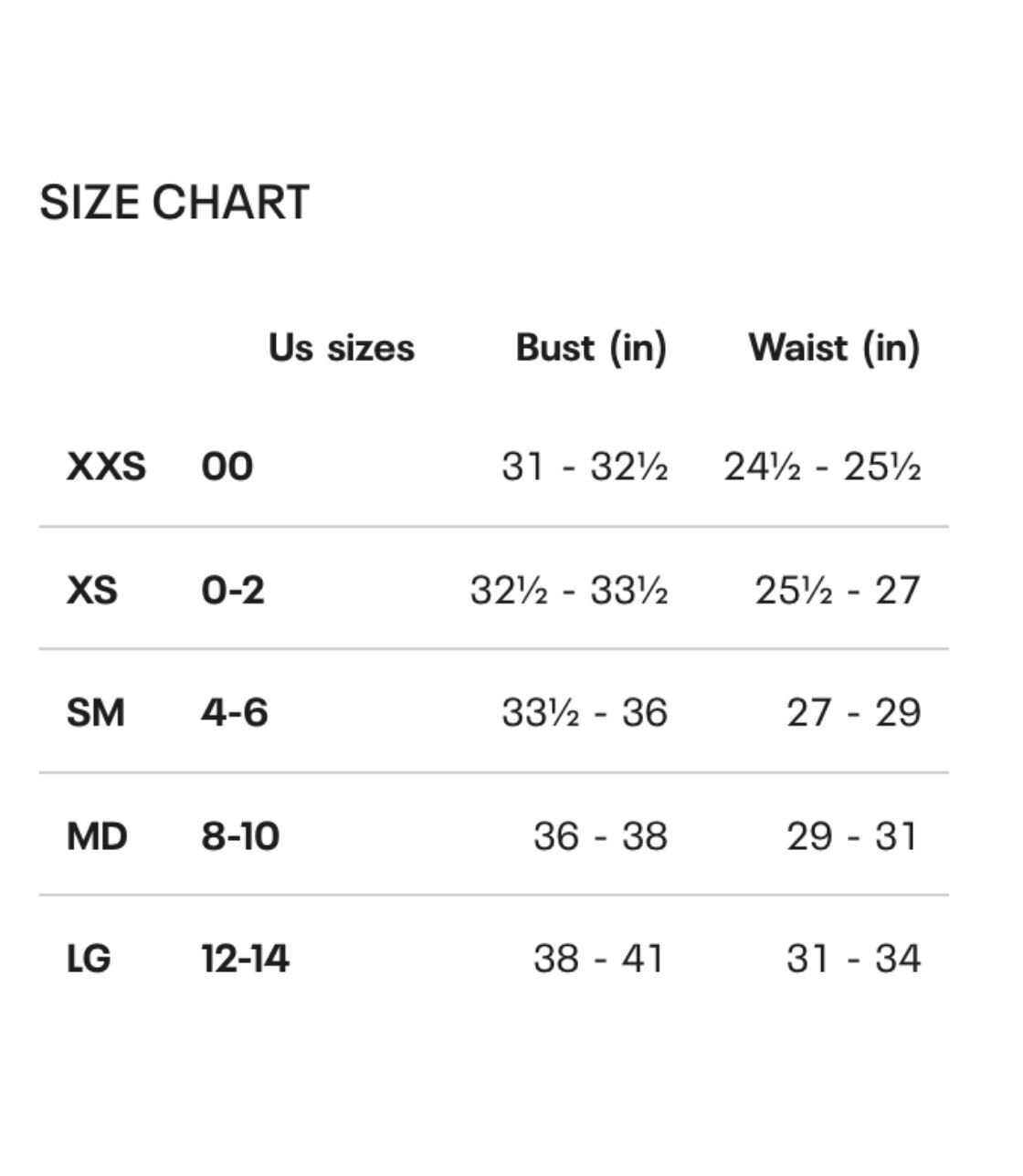
Task: Click US size 8-10 cell
Action: pyautogui.click(x=240, y=836)
